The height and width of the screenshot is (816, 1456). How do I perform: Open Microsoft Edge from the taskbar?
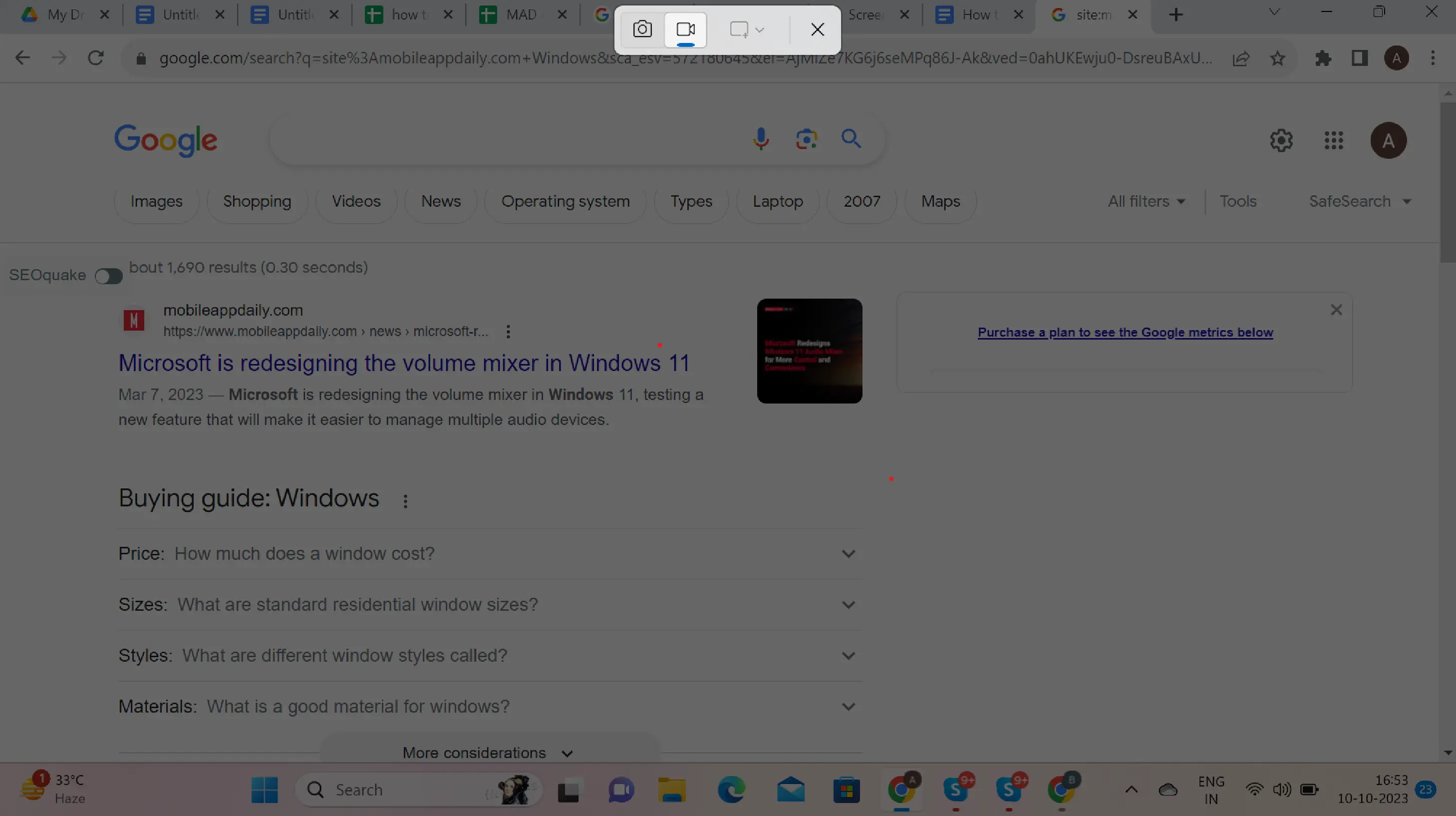(x=731, y=790)
